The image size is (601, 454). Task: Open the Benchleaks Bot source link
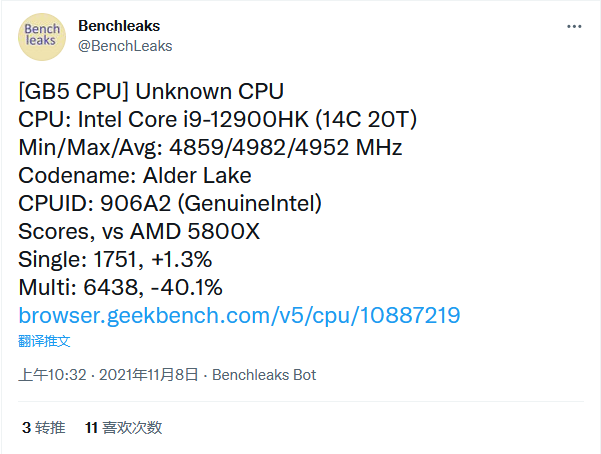(263, 375)
